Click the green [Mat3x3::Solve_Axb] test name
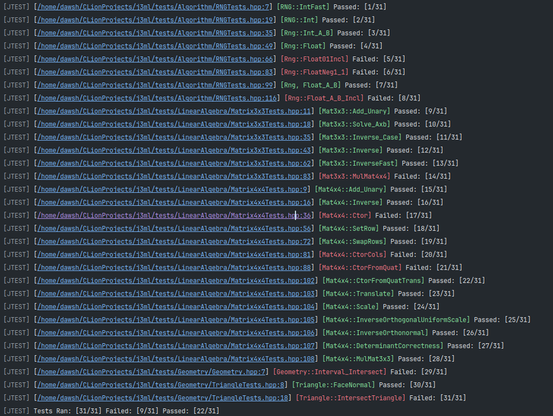Image resolution: width=553 pixels, height=416 pixels. (x=354, y=124)
